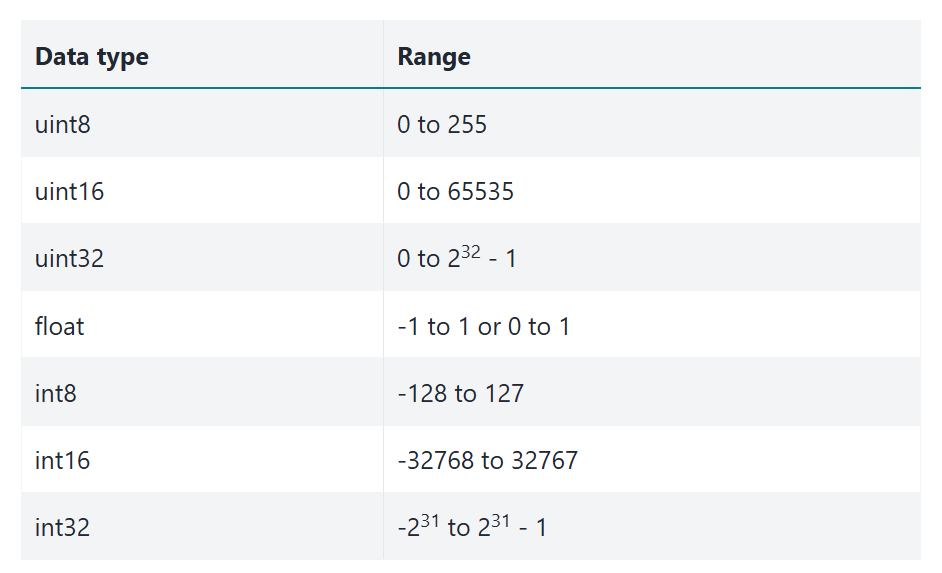Screen dimensions: 942x573
Task: Select the uint8 data type cell
Action: (63, 124)
